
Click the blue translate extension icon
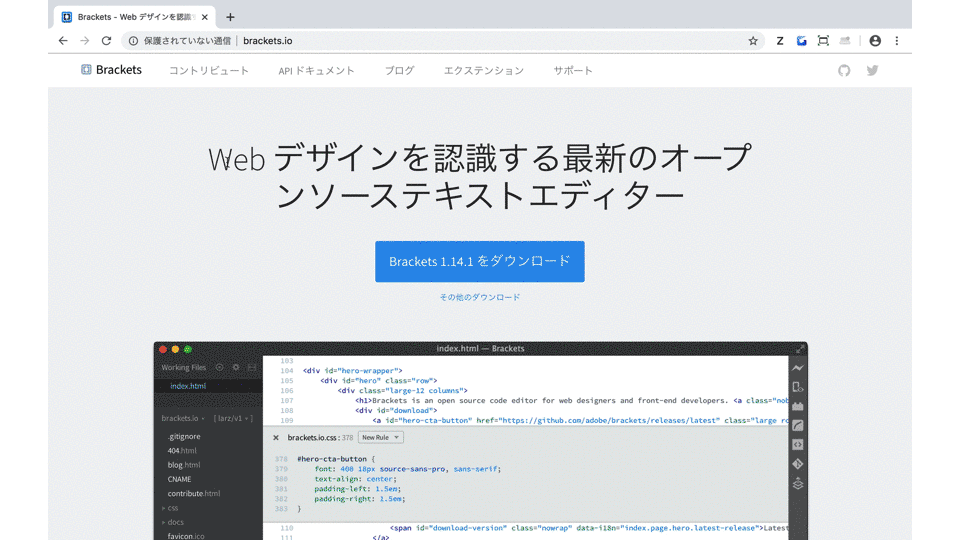[x=801, y=41]
